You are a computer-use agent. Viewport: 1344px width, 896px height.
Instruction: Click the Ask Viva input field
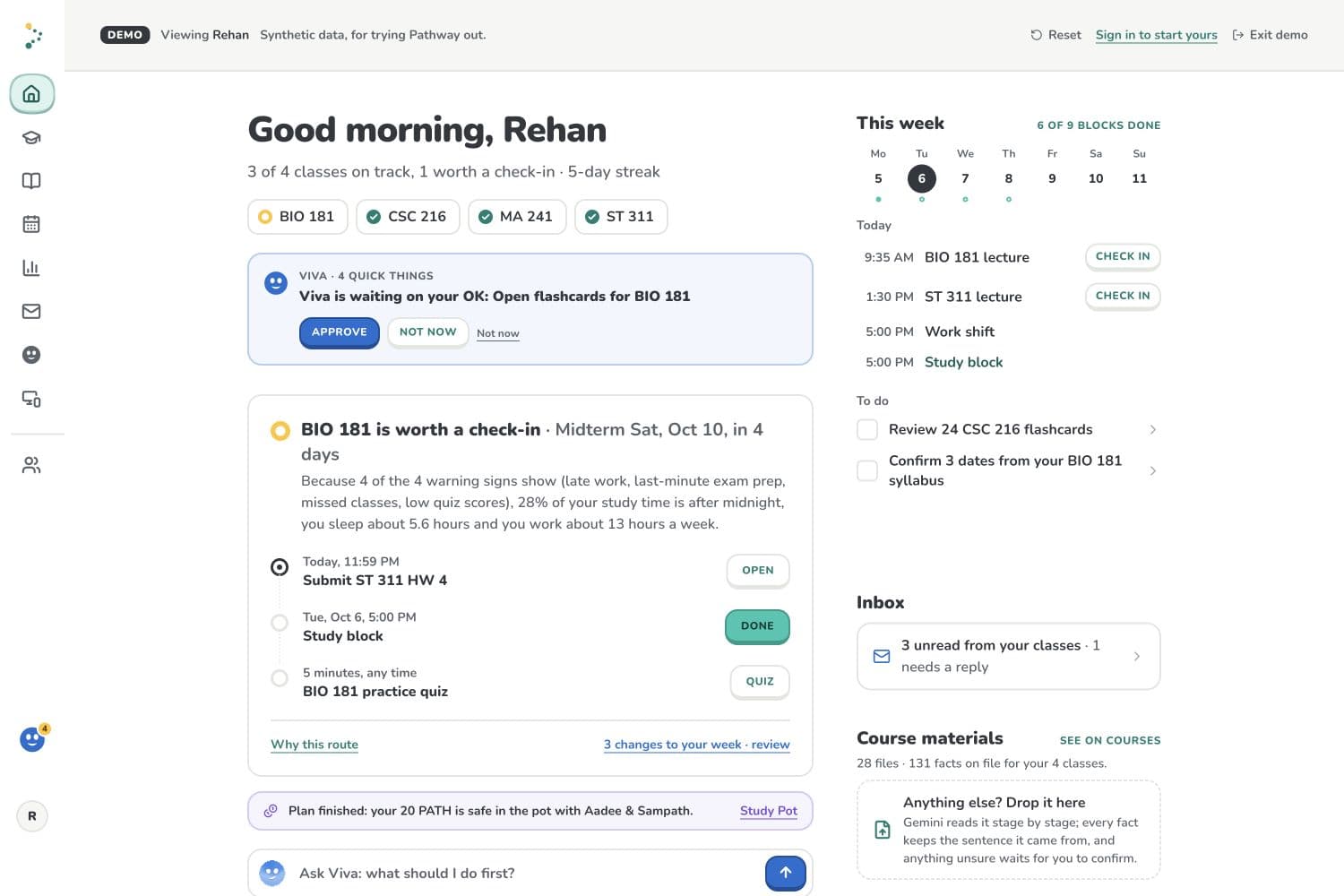click(530, 873)
